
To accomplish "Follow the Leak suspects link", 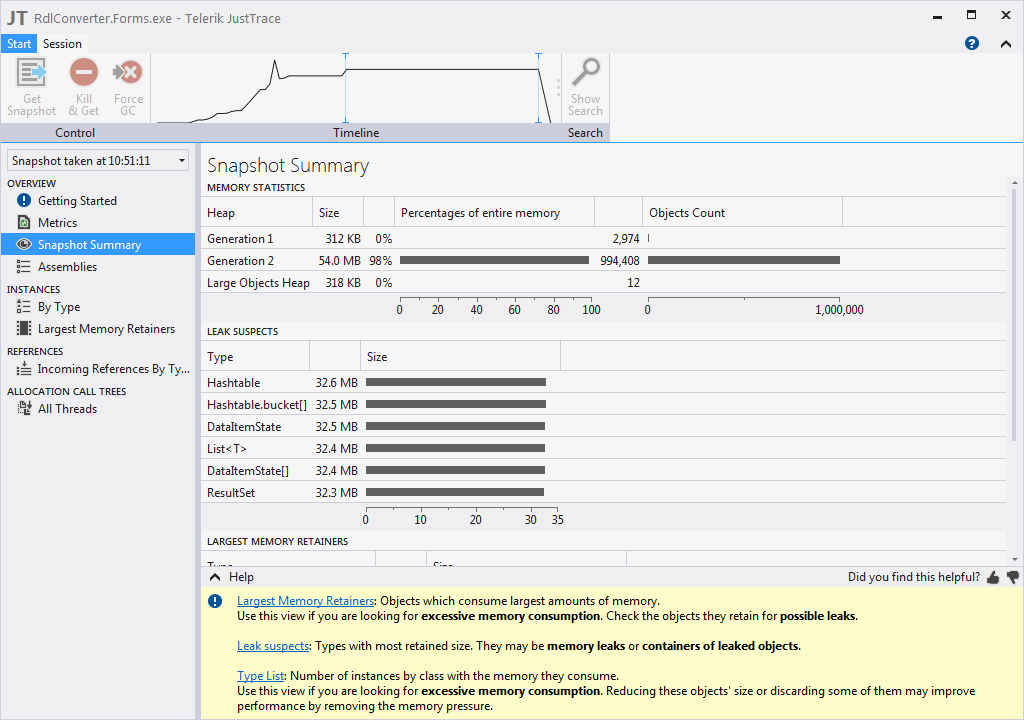I will pos(273,646).
